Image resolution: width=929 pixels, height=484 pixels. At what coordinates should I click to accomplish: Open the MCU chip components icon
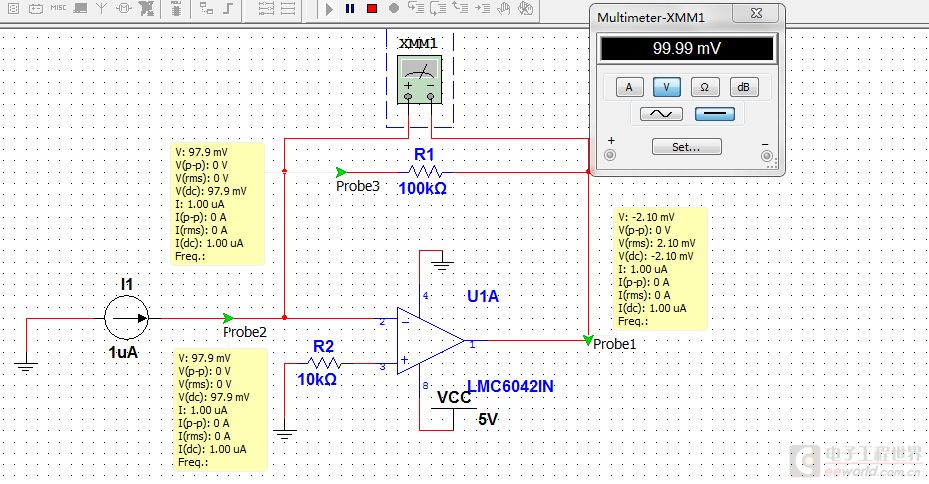pos(175,8)
